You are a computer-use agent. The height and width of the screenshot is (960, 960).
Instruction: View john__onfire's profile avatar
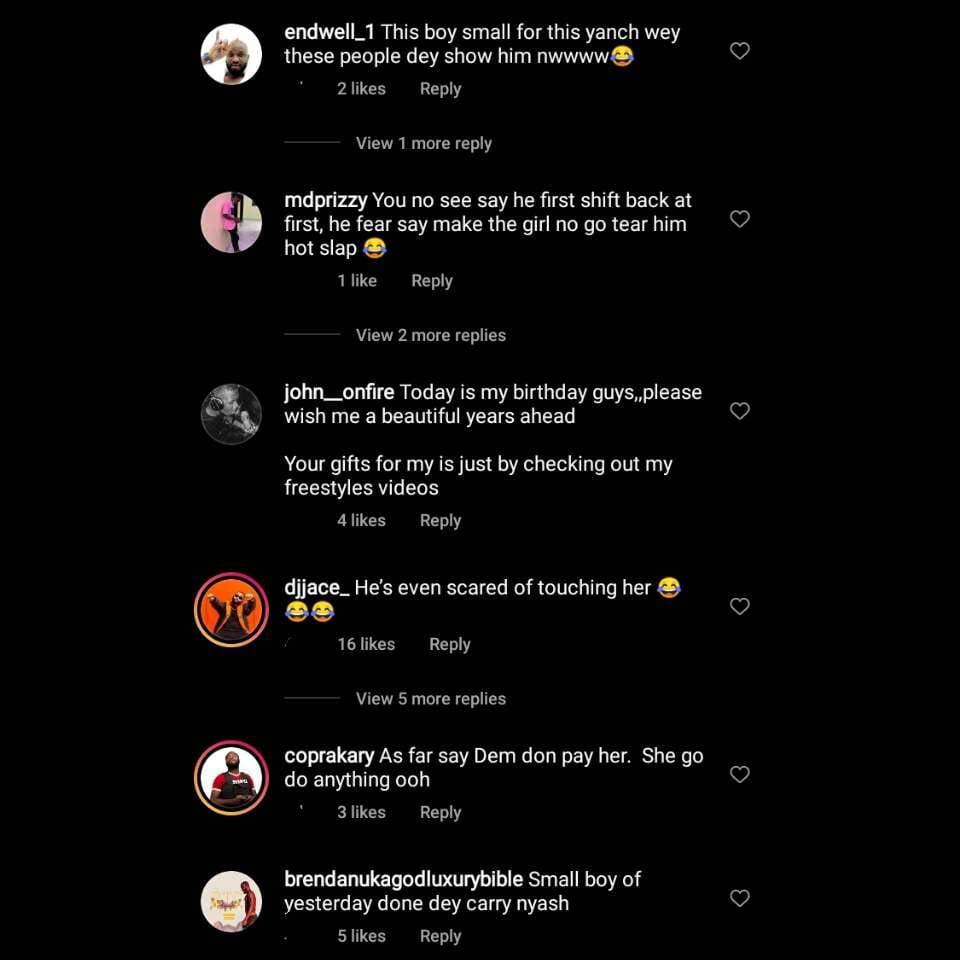point(231,414)
